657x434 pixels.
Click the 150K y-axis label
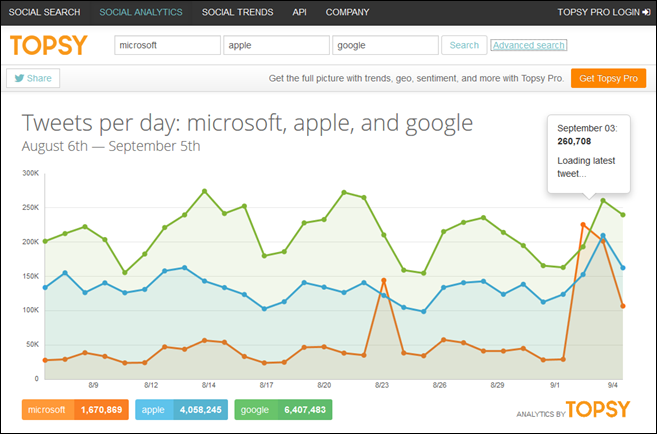31,276
